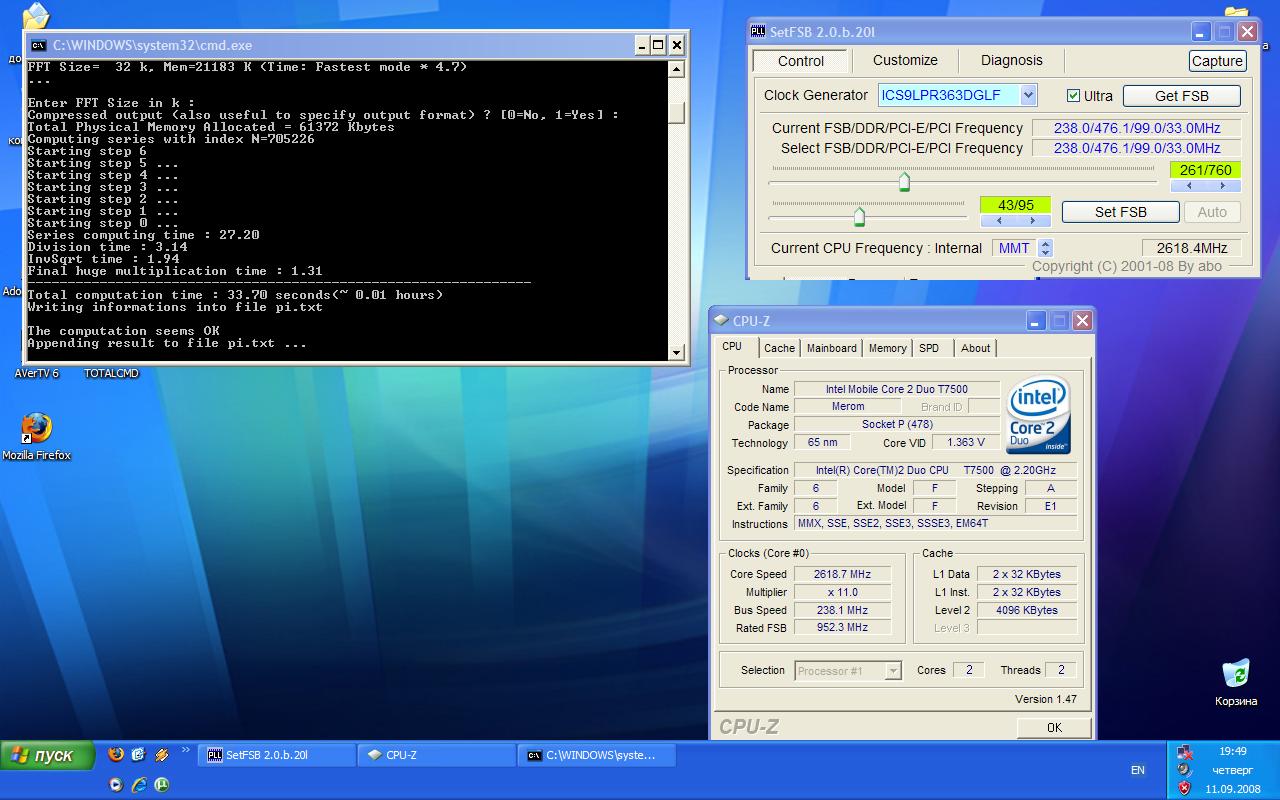Image resolution: width=1280 pixels, height=800 pixels.
Task: Click the Internet Explorer quick launch icon
Action: pos(139,784)
